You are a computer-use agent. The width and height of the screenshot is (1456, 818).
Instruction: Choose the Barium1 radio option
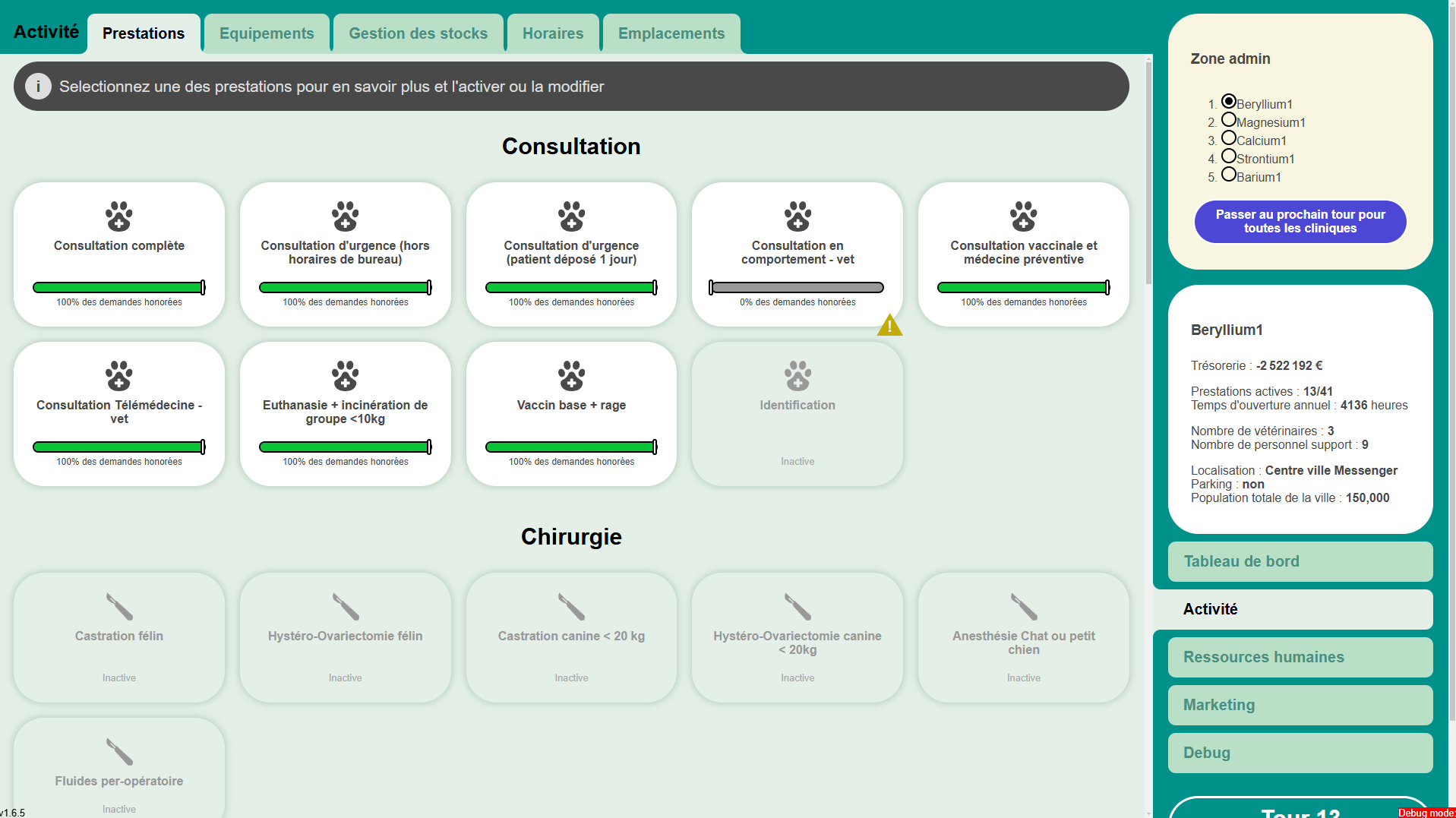(1228, 175)
